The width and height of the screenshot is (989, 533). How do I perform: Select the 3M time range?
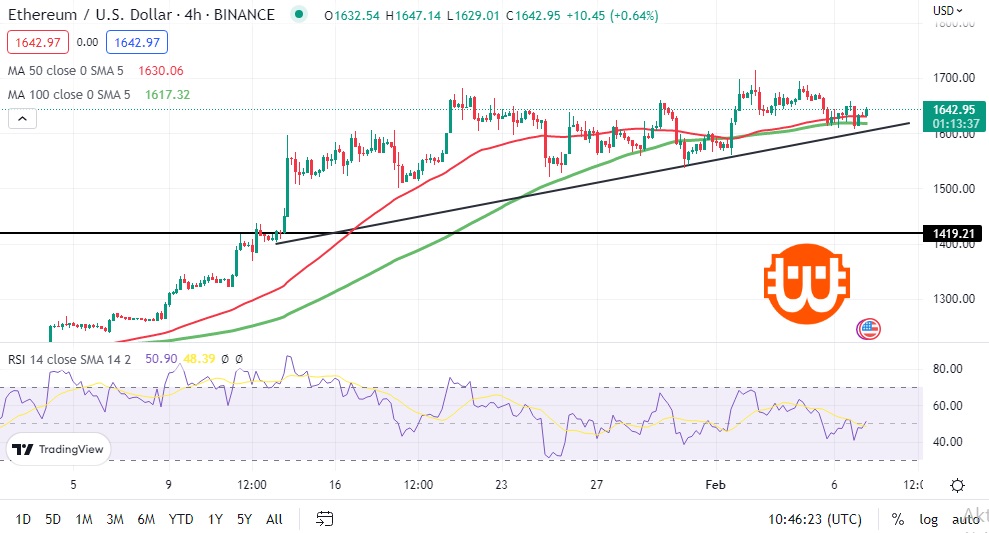tap(115, 519)
